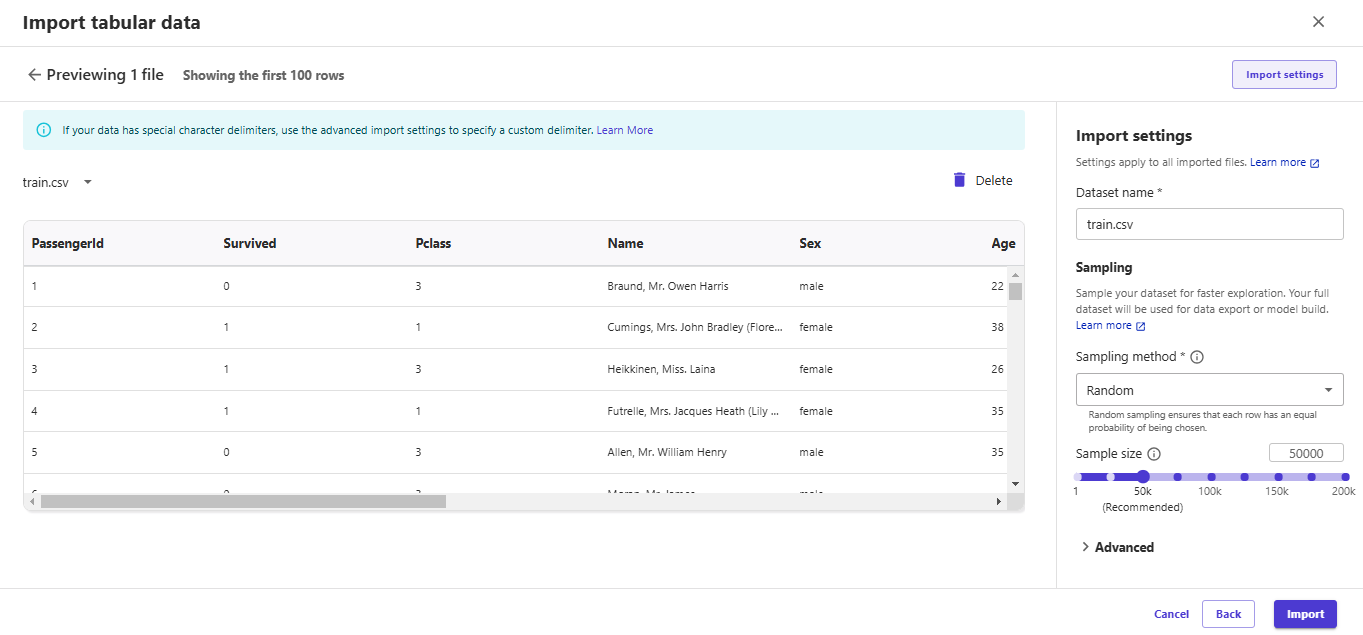Click the table's vertical scroll up arrow
The height and width of the screenshot is (635, 1363).
(x=1015, y=275)
